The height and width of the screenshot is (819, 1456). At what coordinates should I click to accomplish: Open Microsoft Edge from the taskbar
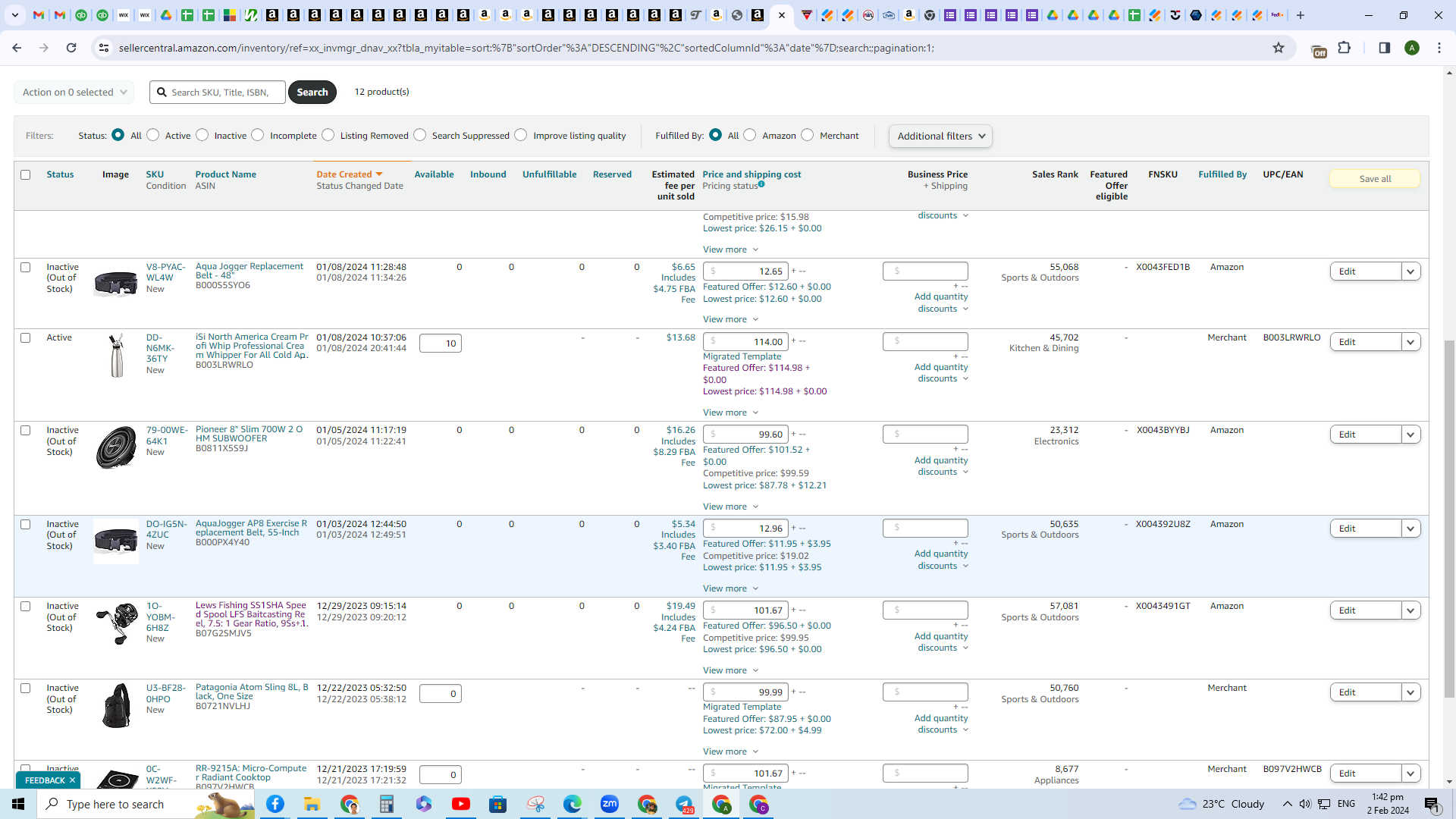tap(572, 804)
